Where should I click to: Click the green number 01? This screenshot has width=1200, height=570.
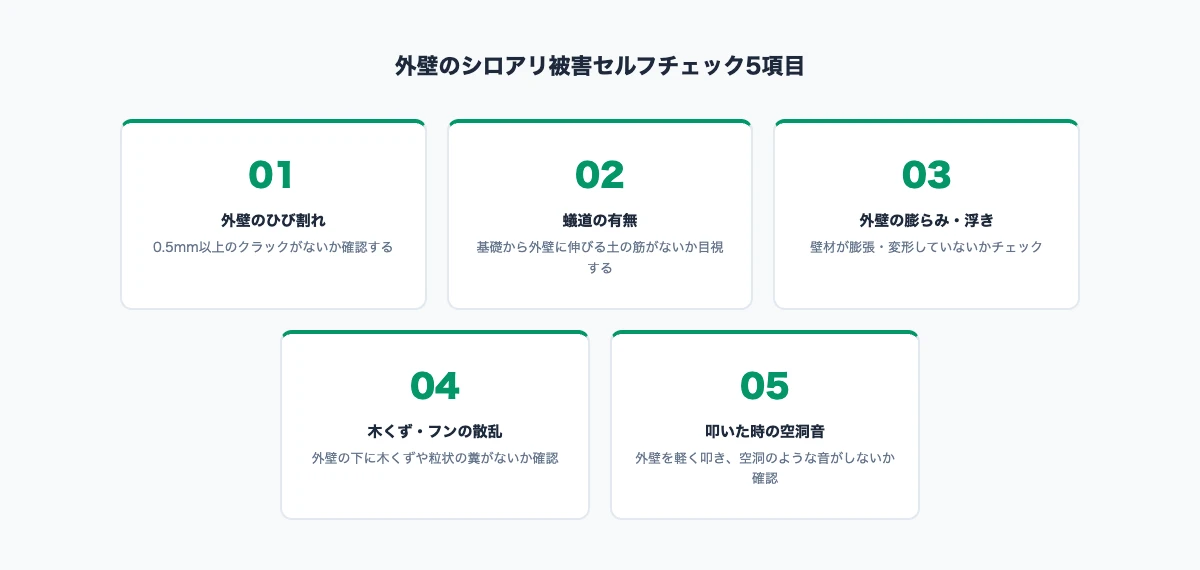click(272, 175)
